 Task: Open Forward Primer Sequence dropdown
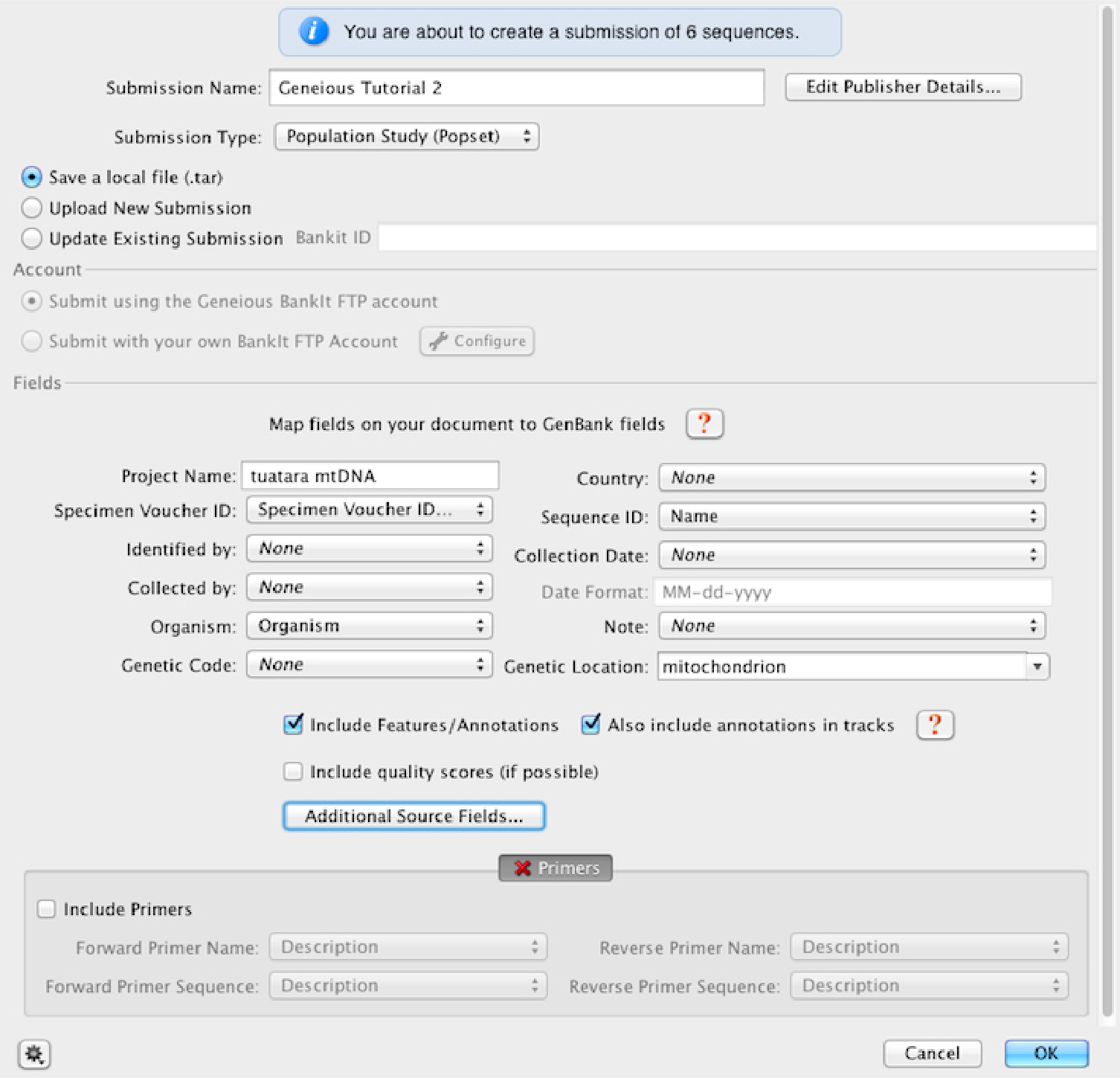point(408,986)
